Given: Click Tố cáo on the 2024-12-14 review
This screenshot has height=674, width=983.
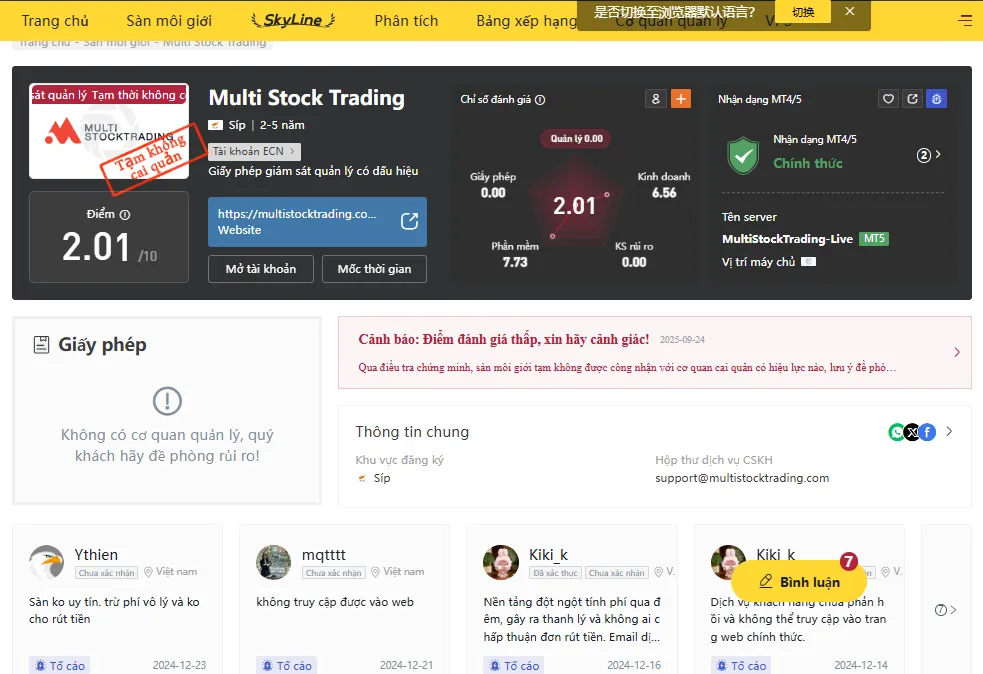Looking at the screenshot, I should [x=741, y=665].
